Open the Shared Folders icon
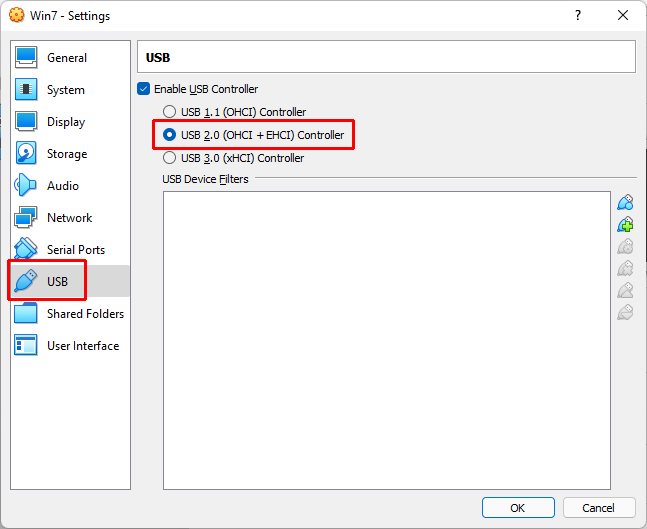This screenshot has width=647, height=529. click(26, 314)
